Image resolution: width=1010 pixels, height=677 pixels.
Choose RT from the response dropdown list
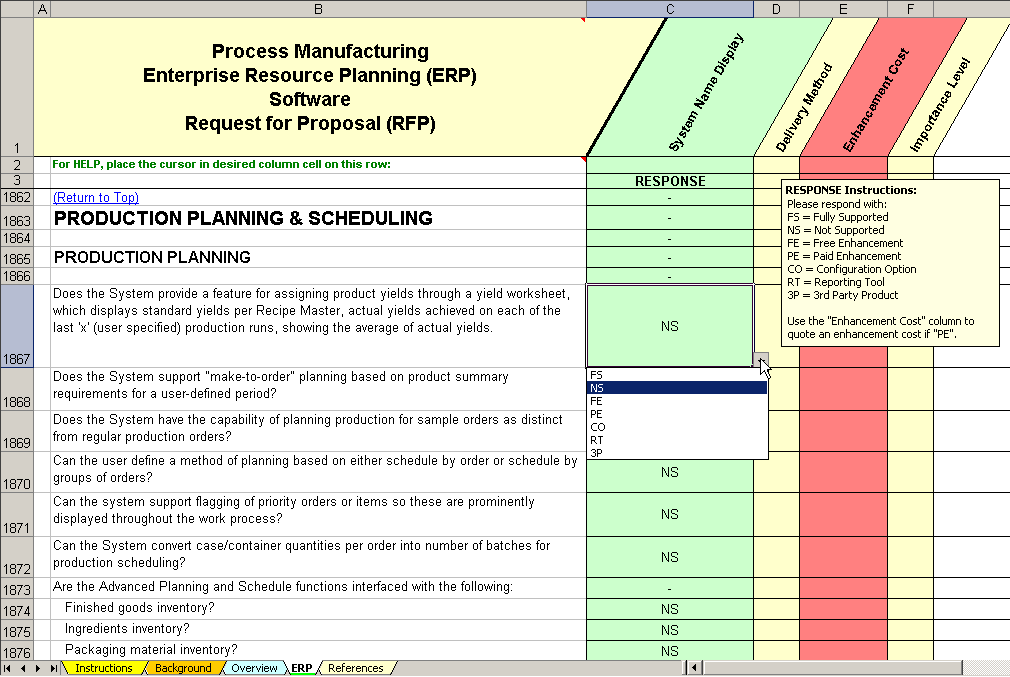click(677, 440)
